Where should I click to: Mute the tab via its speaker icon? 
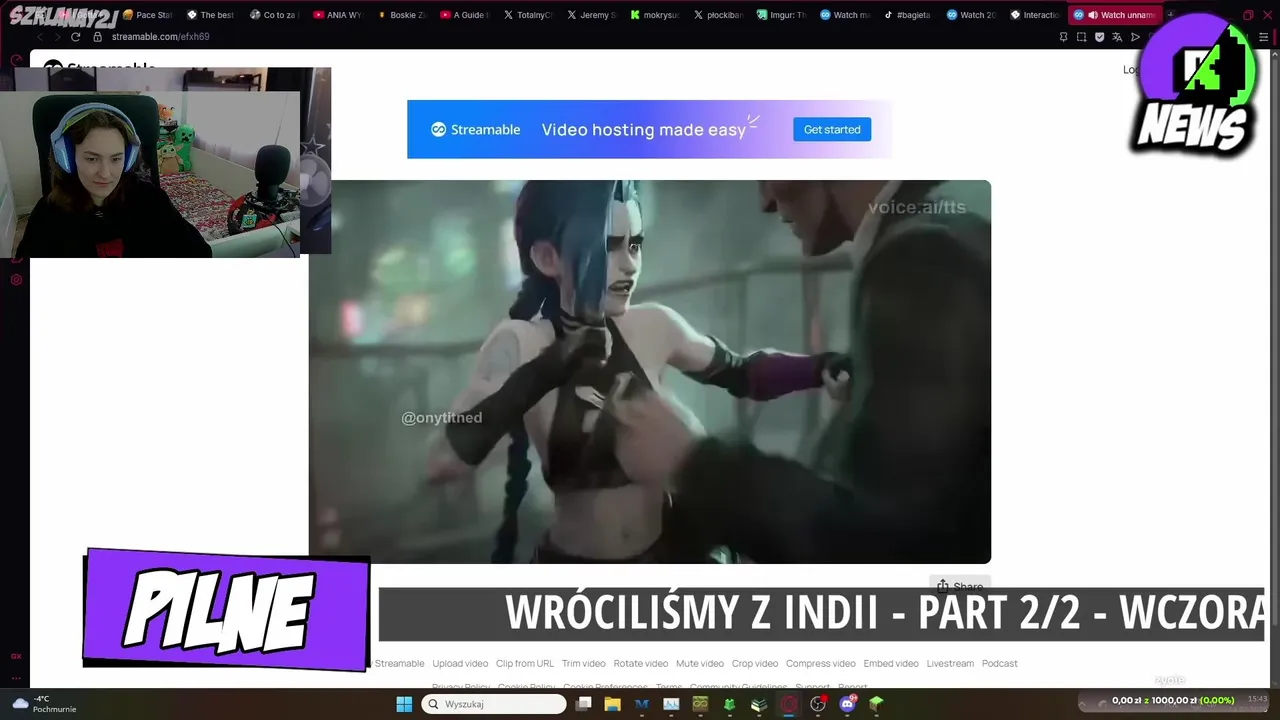tap(1092, 15)
